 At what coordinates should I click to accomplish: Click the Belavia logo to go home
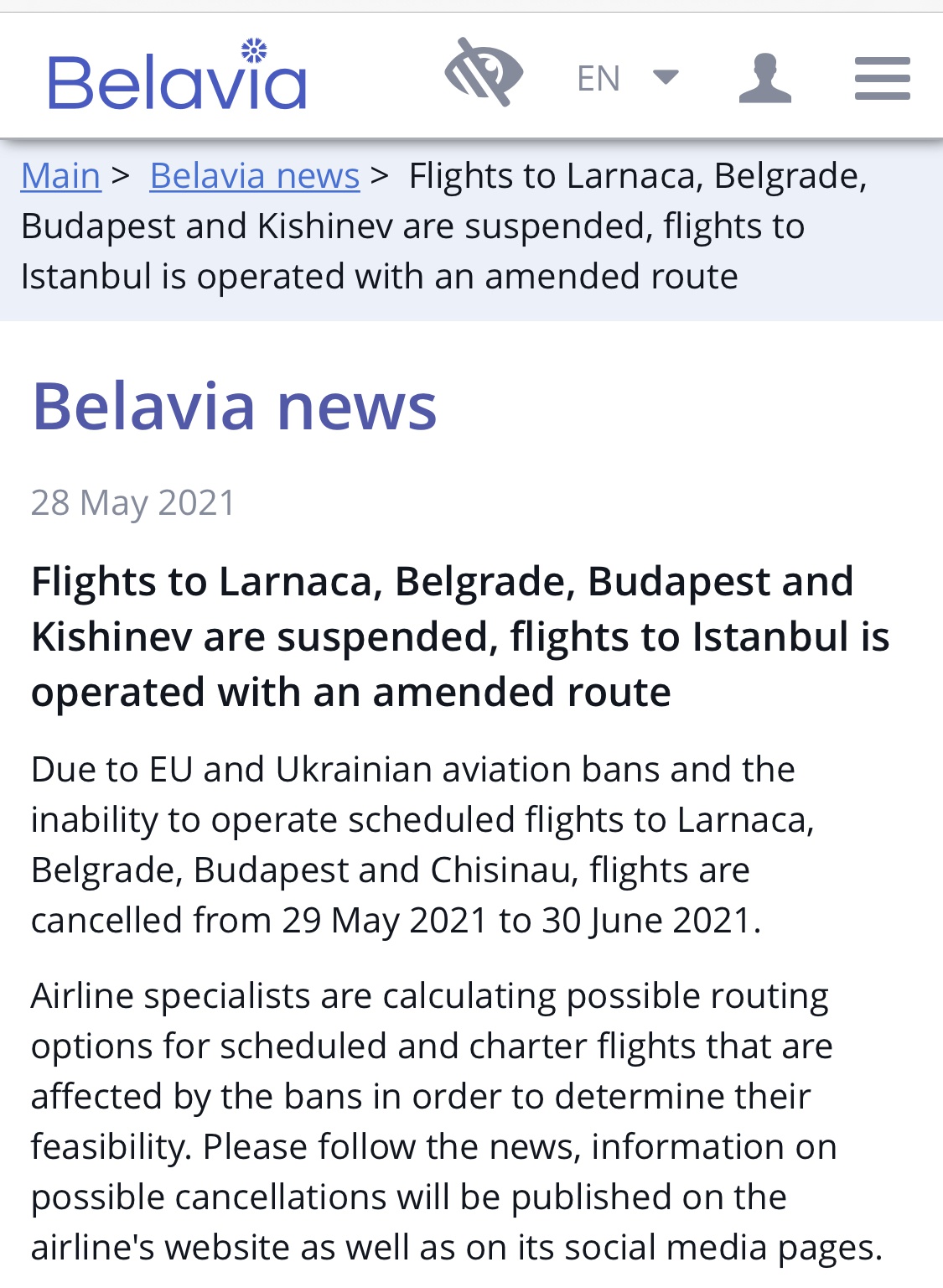(x=178, y=81)
